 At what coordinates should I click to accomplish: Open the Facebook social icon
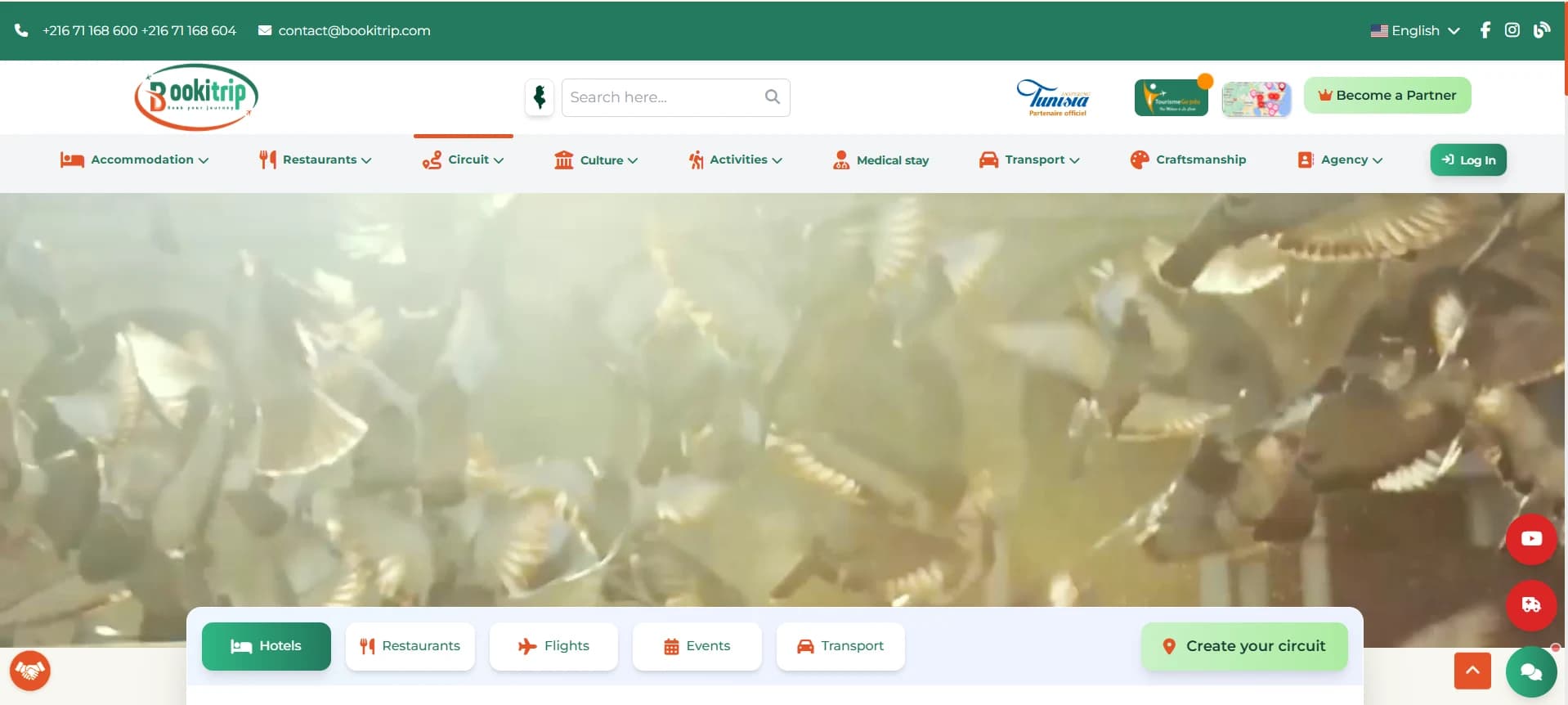click(x=1485, y=30)
